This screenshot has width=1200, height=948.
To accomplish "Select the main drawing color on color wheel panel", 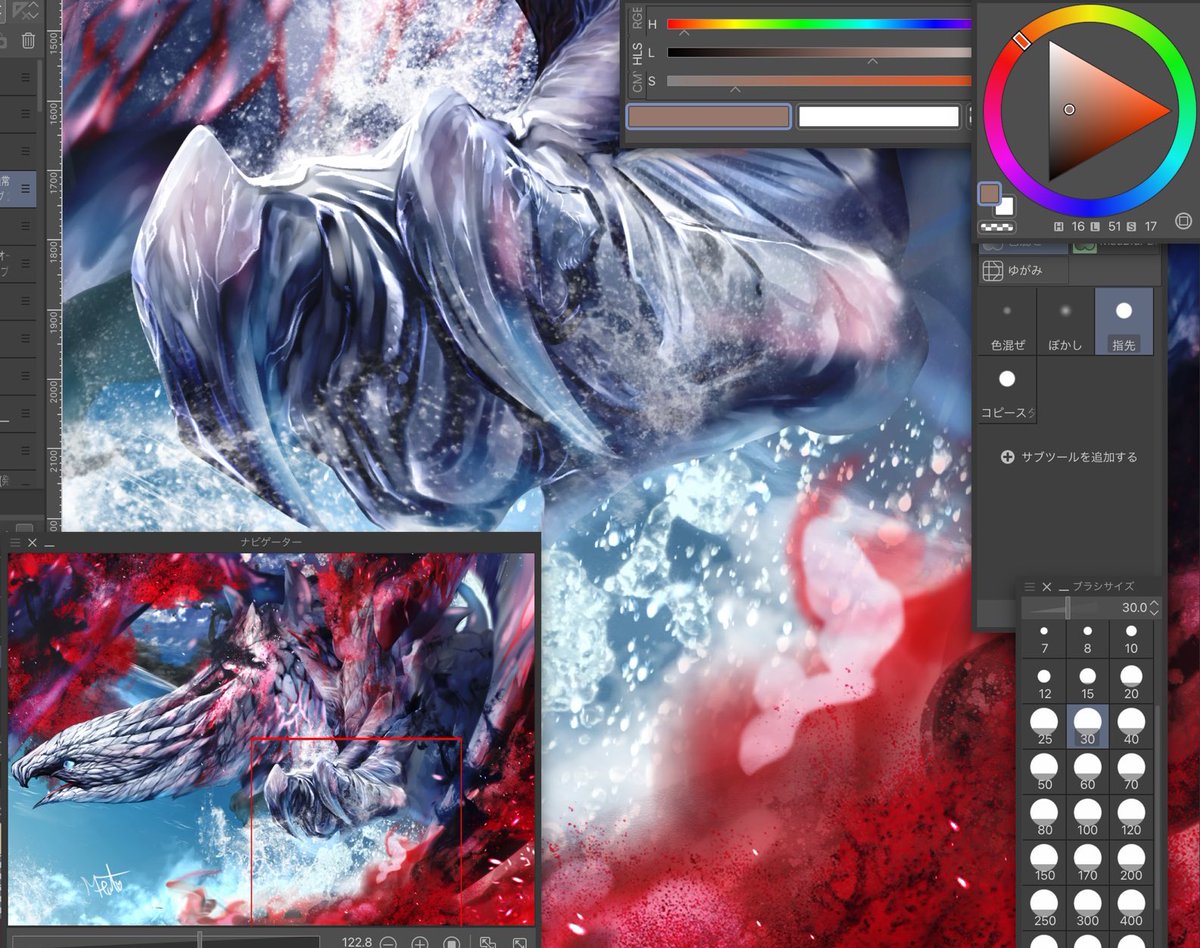I will pyautogui.click(x=989, y=192).
